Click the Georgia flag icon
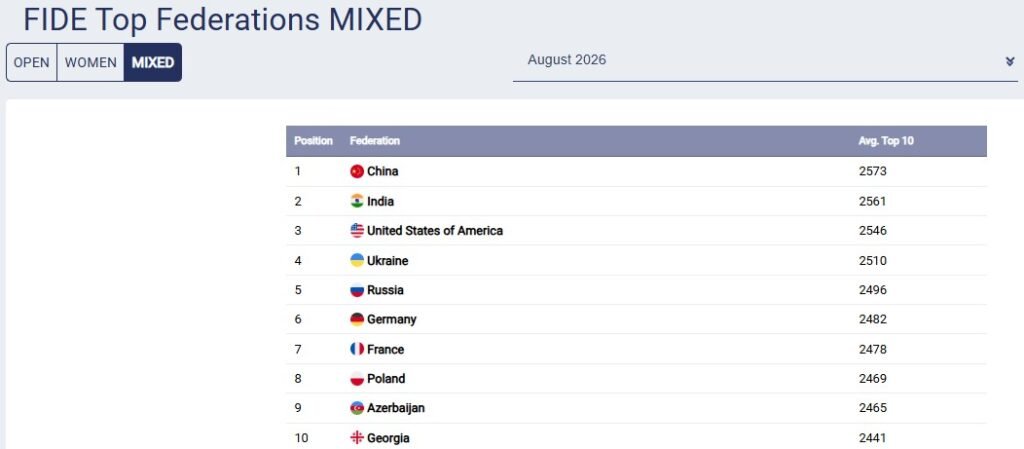This screenshot has width=1024, height=449. [357, 438]
